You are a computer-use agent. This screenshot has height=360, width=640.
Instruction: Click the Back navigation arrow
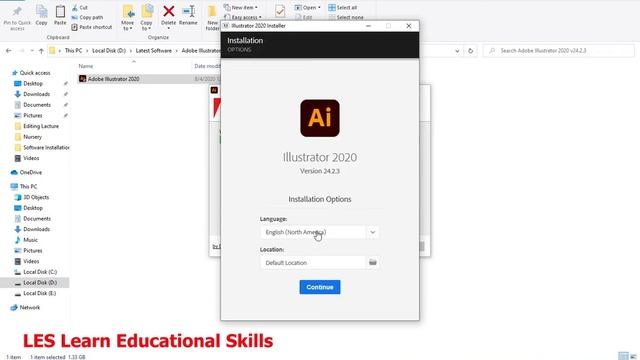(9, 51)
